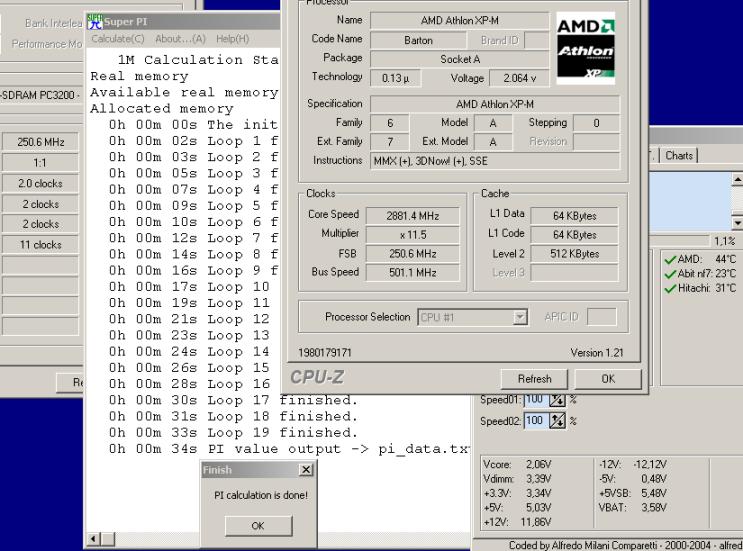The image size is (743, 551).
Task: Click the Speed02 value field
Action: point(535,421)
